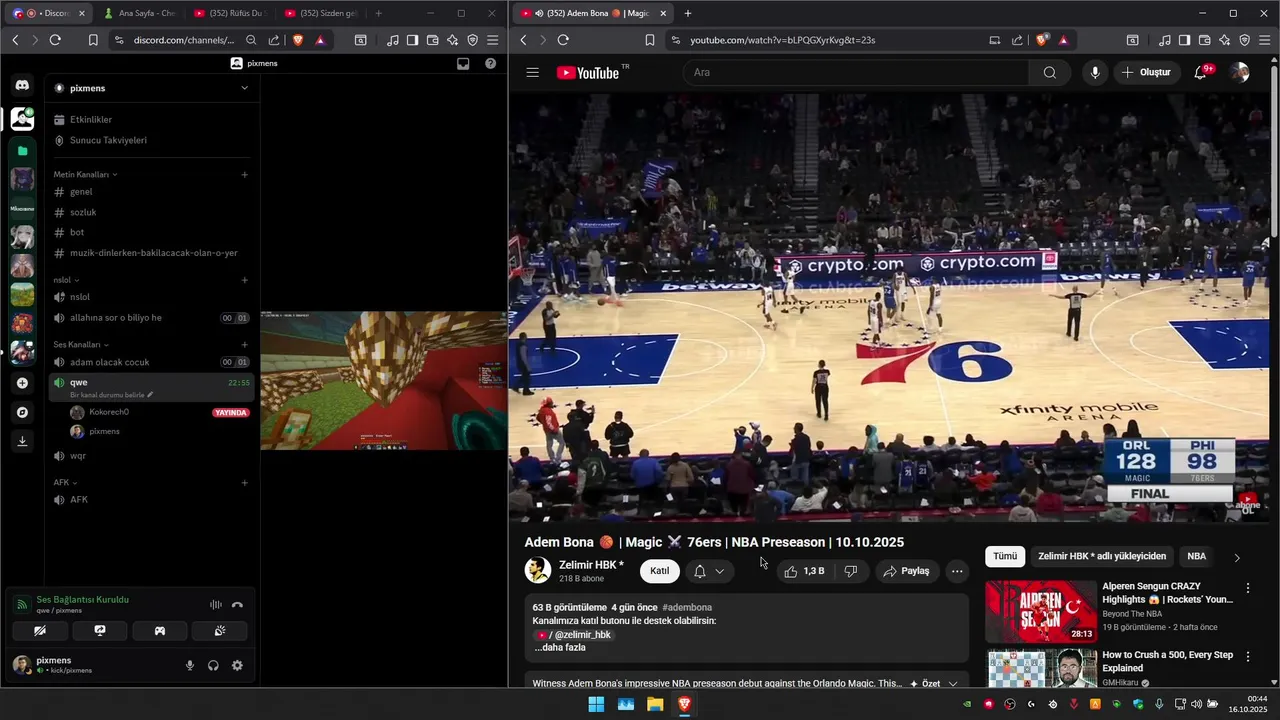
Task: Open channel notification bell dropdown
Action: (709, 571)
